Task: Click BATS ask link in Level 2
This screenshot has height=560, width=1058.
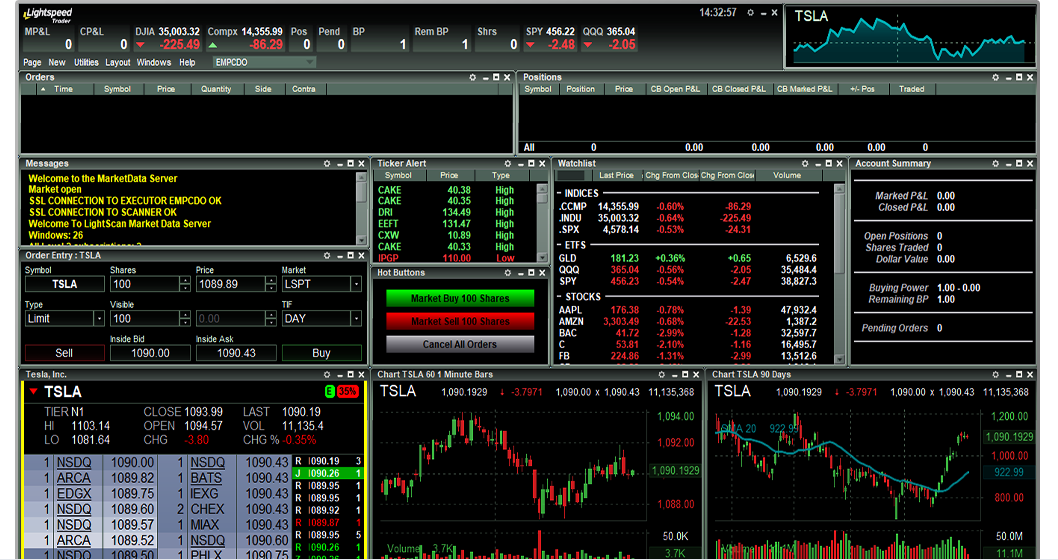Action: click(x=206, y=478)
